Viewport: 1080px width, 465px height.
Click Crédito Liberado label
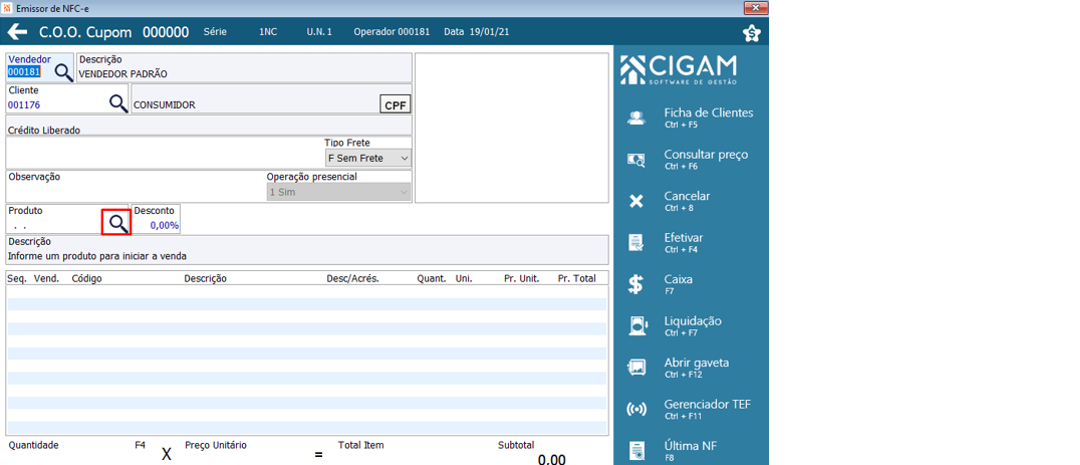[x=44, y=130]
